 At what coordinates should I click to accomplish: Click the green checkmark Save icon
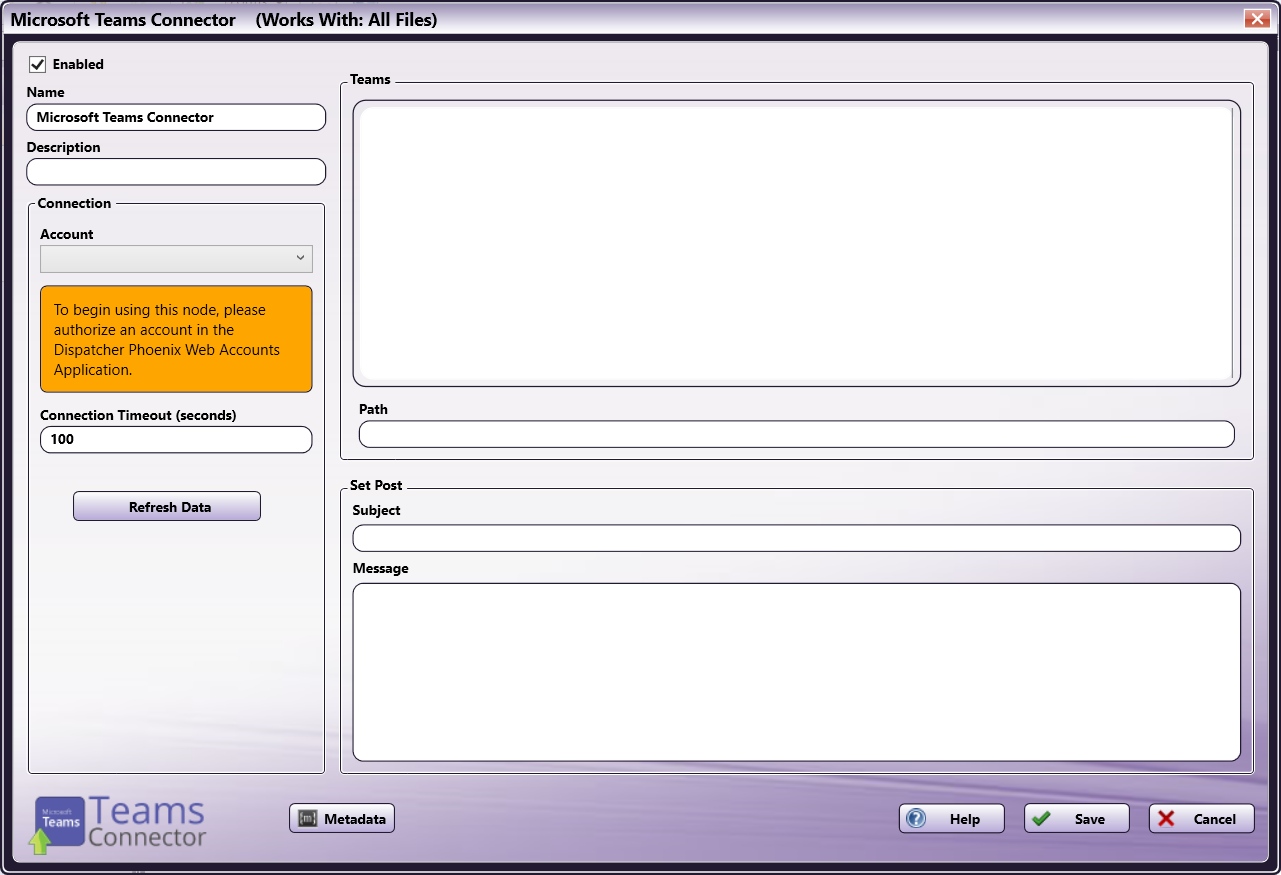(x=1041, y=819)
